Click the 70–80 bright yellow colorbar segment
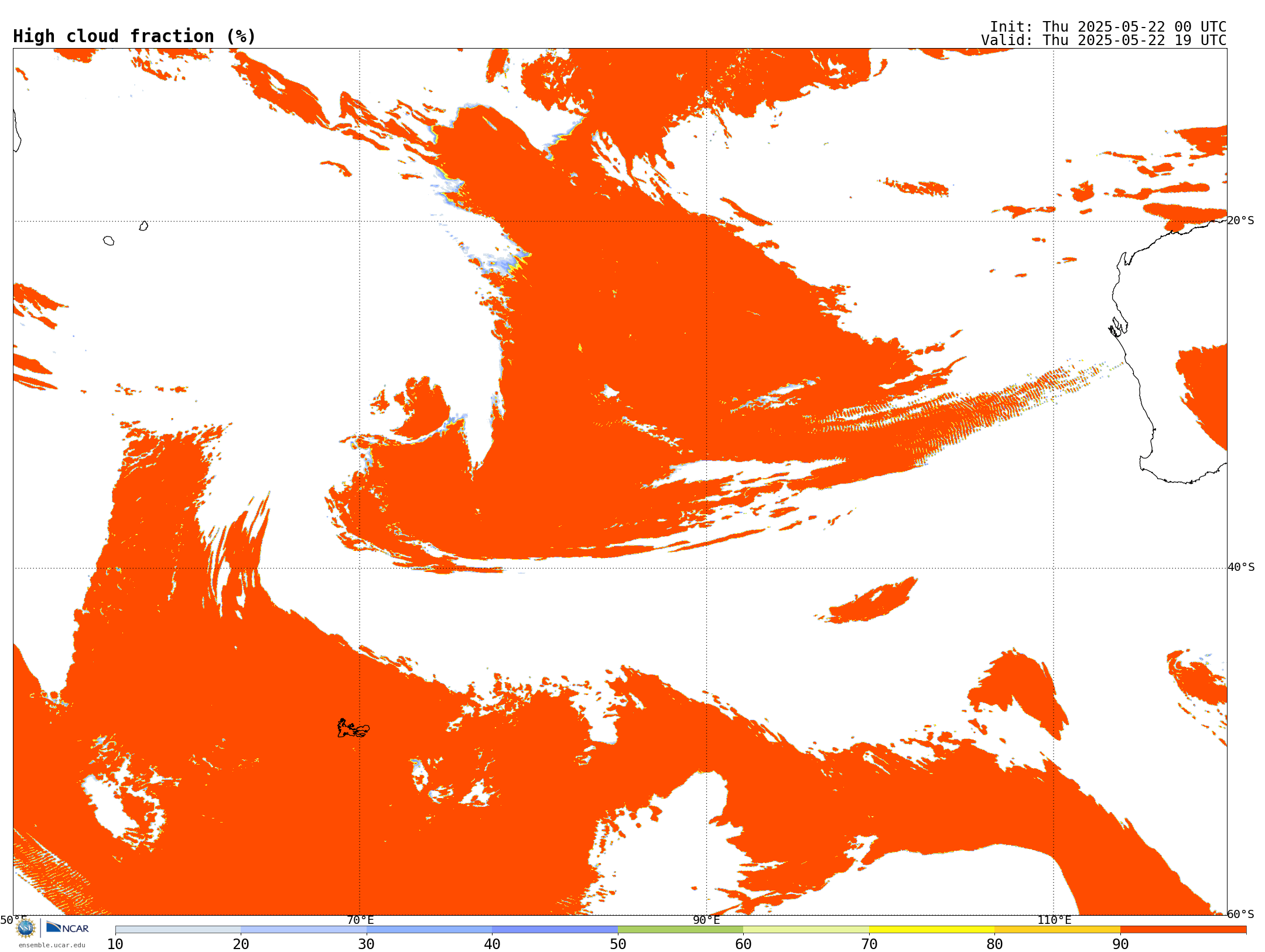This screenshot has width=1265, height=952. (x=932, y=930)
